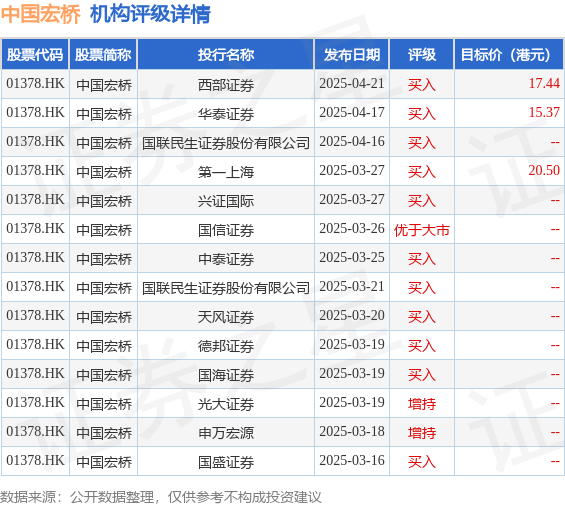
Task: Click the 17.44 target price
Action: pos(544,84)
